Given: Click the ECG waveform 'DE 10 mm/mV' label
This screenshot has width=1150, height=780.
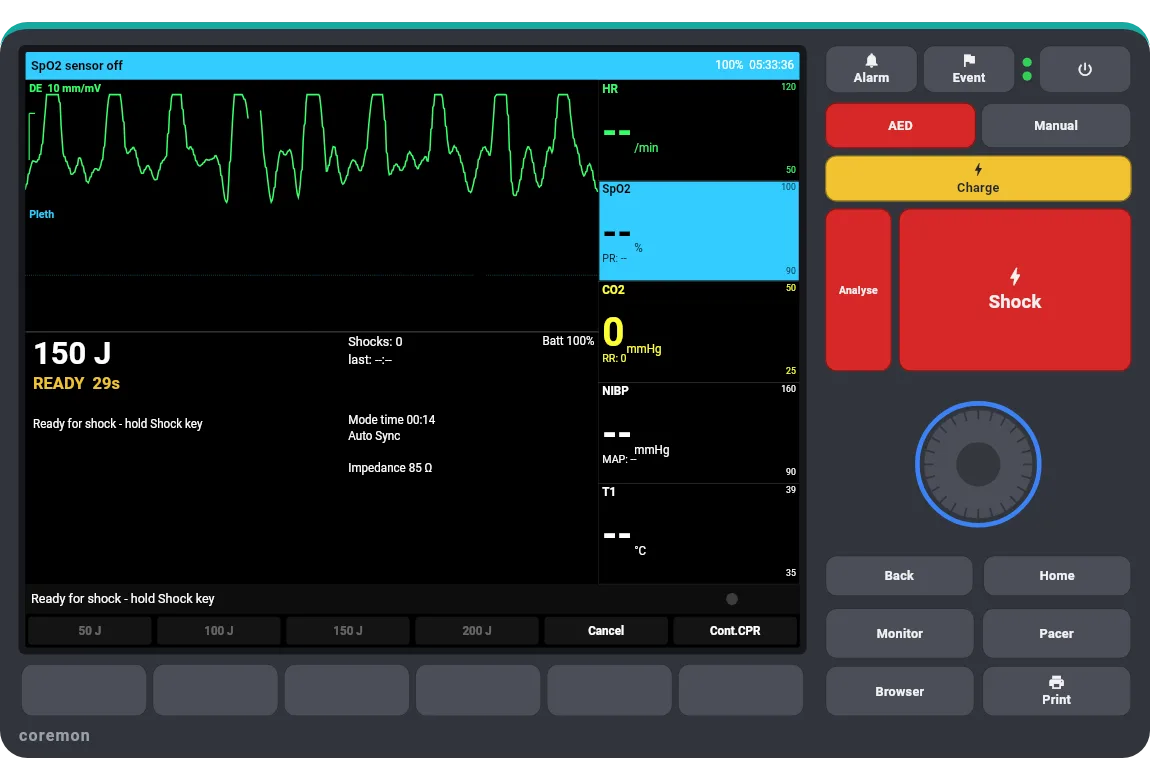Looking at the screenshot, I should (65, 88).
